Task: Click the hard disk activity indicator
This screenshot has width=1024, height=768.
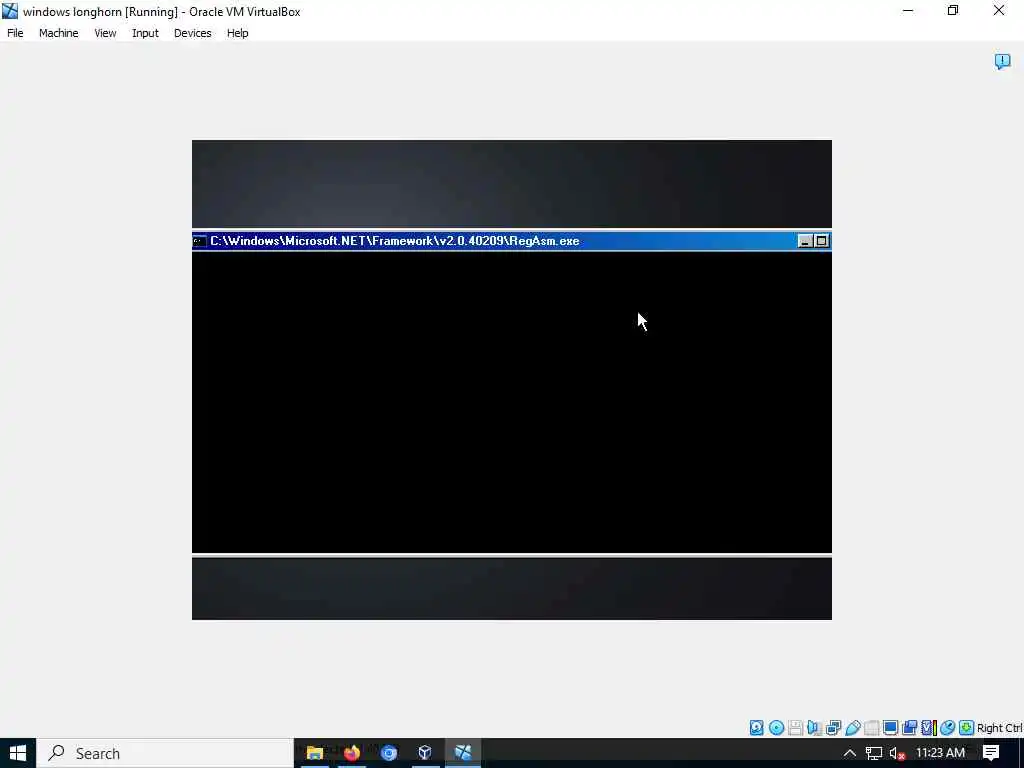Action: tap(756, 728)
